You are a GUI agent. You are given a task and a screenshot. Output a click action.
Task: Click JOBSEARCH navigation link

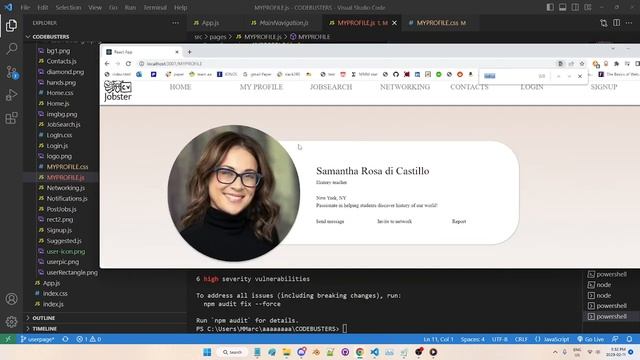tap(331, 87)
